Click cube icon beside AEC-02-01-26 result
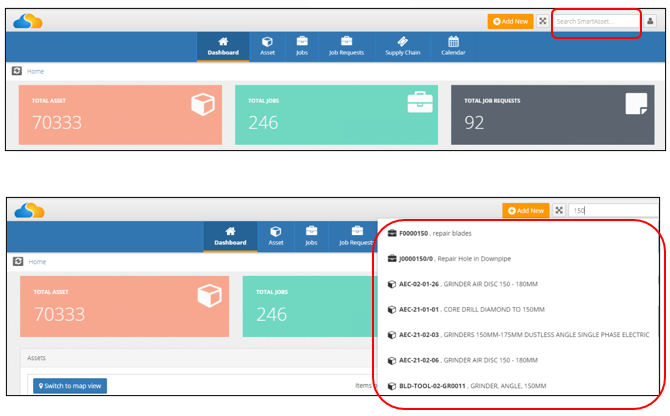 click(391, 284)
